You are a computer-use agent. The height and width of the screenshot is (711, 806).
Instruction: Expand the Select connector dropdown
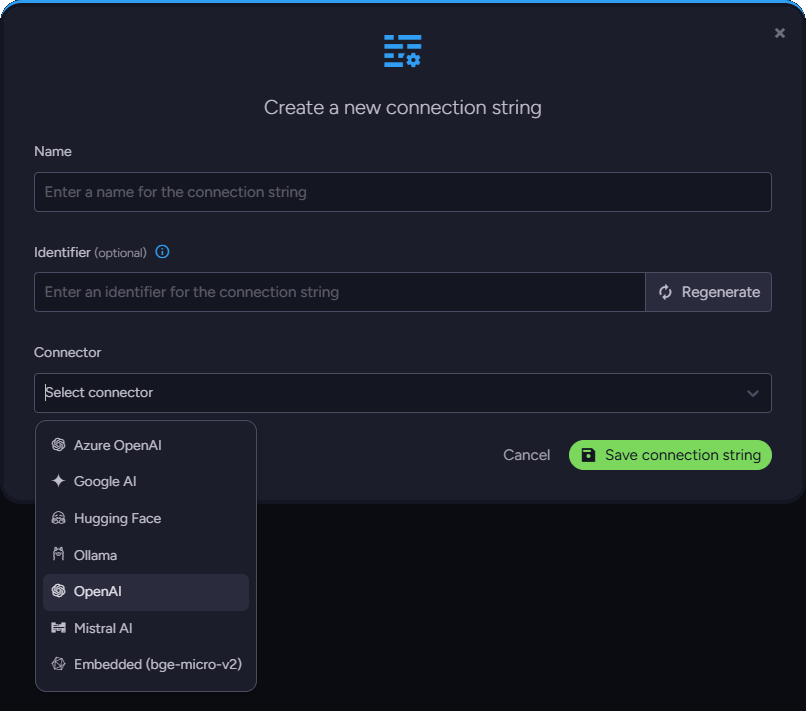[x=402, y=393]
